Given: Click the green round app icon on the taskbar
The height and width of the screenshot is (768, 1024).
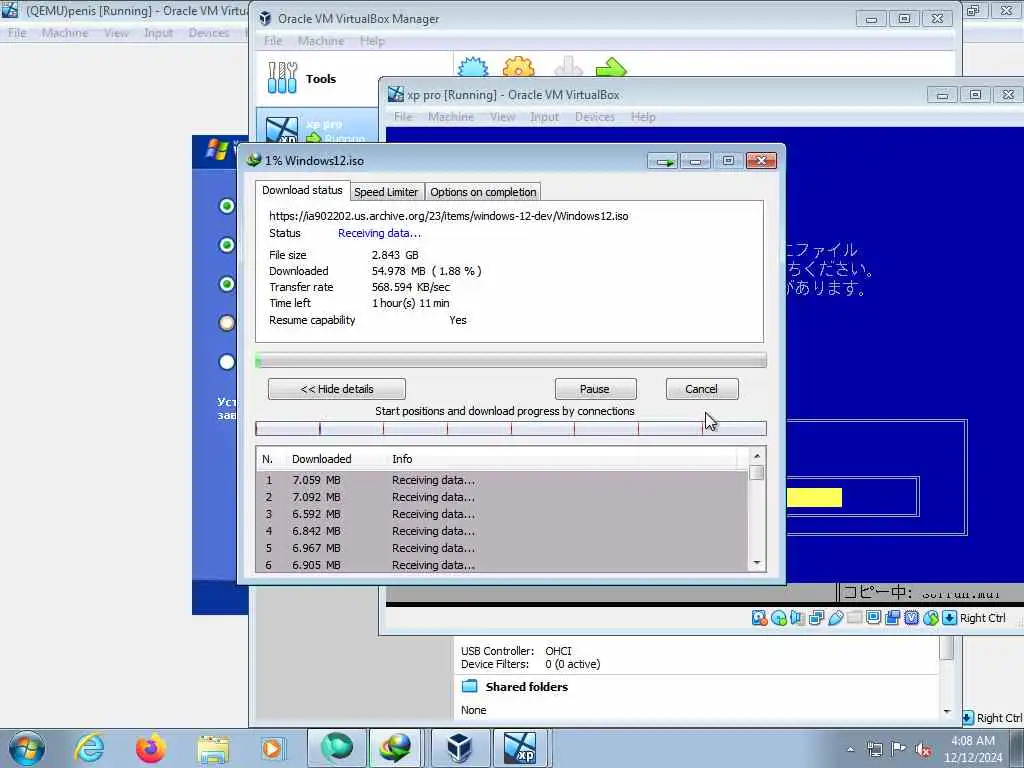Looking at the screenshot, I should (x=336, y=748).
